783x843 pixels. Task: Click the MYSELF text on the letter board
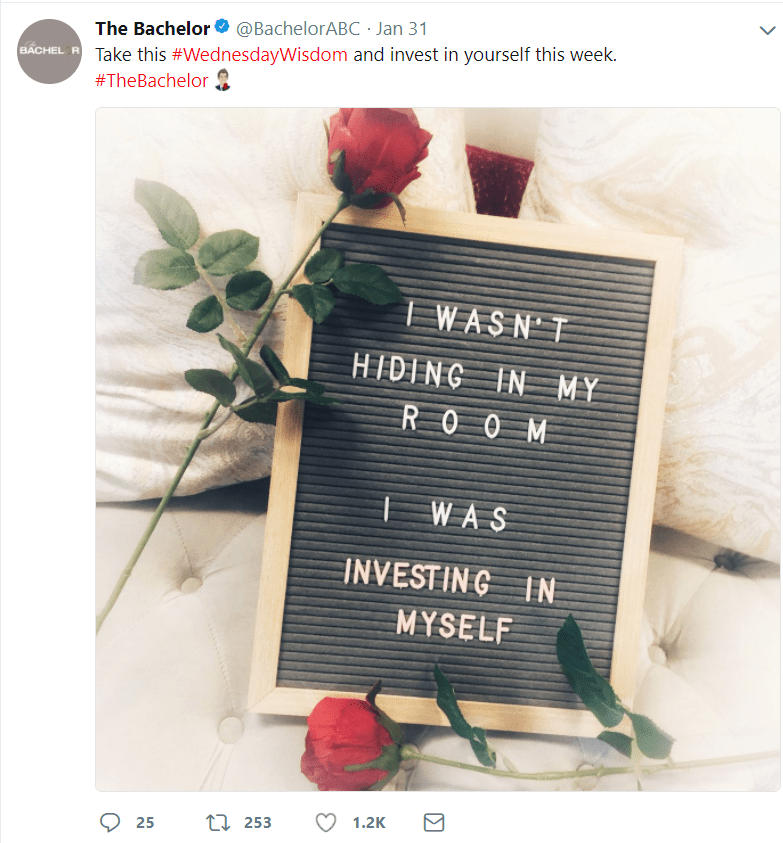tap(455, 626)
